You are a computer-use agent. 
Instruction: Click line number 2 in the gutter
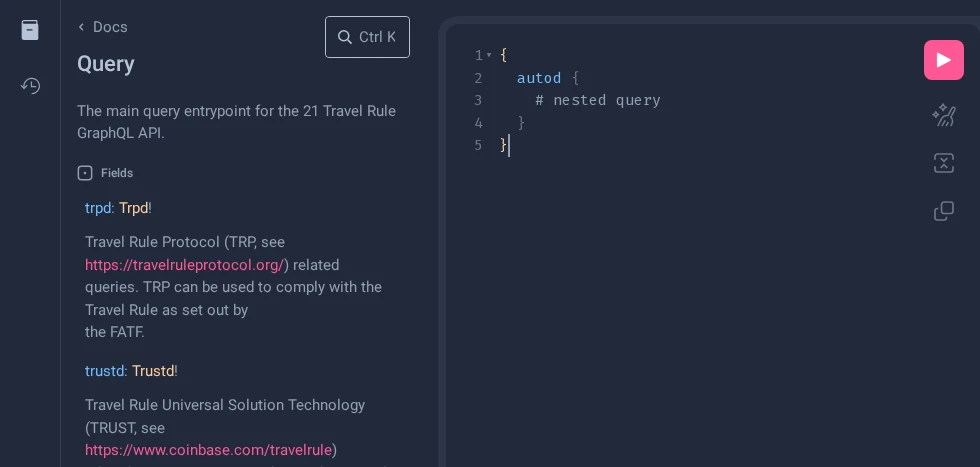click(478, 78)
